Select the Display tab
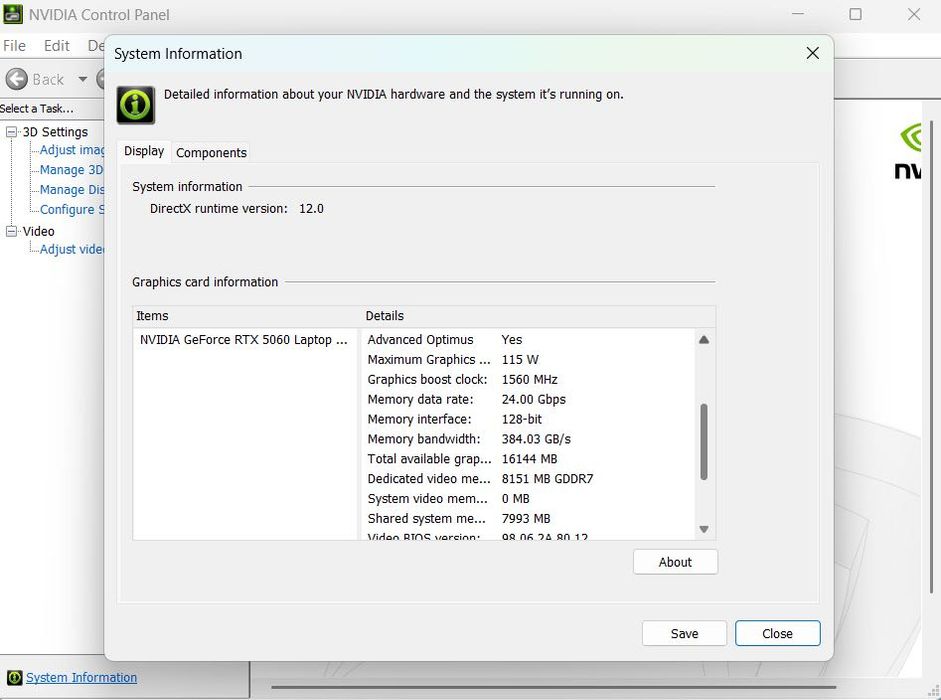The width and height of the screenshot is (941, 700). [x=144, y=151]
